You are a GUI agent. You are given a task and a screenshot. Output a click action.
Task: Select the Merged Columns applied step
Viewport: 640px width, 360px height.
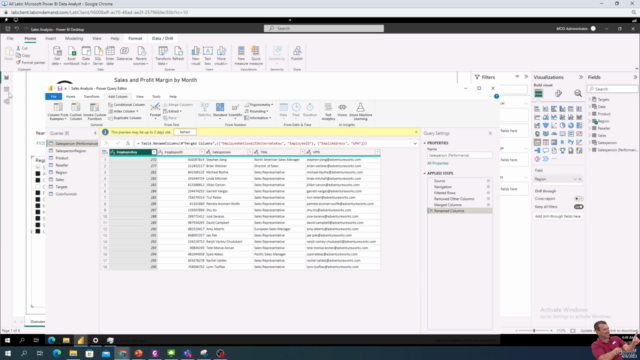[x=448, y=205]
